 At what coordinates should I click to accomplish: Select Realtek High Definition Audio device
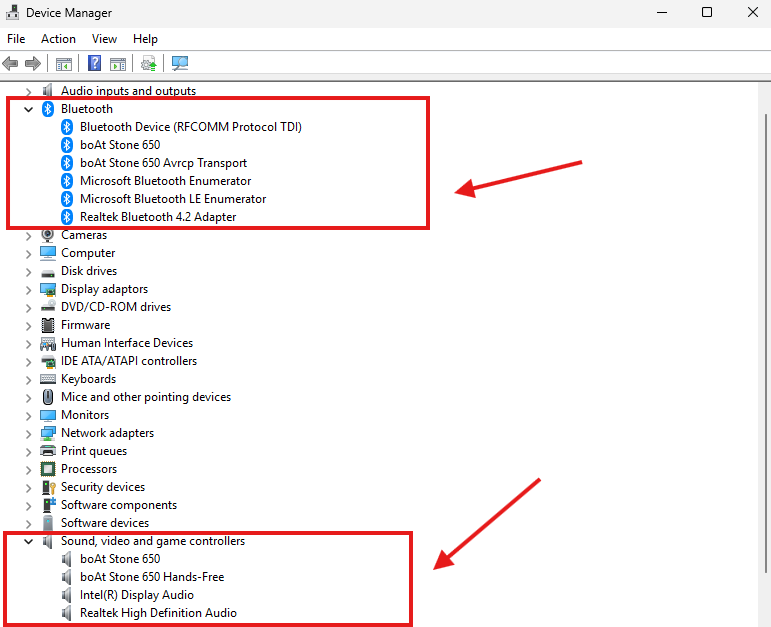(158, 613)
